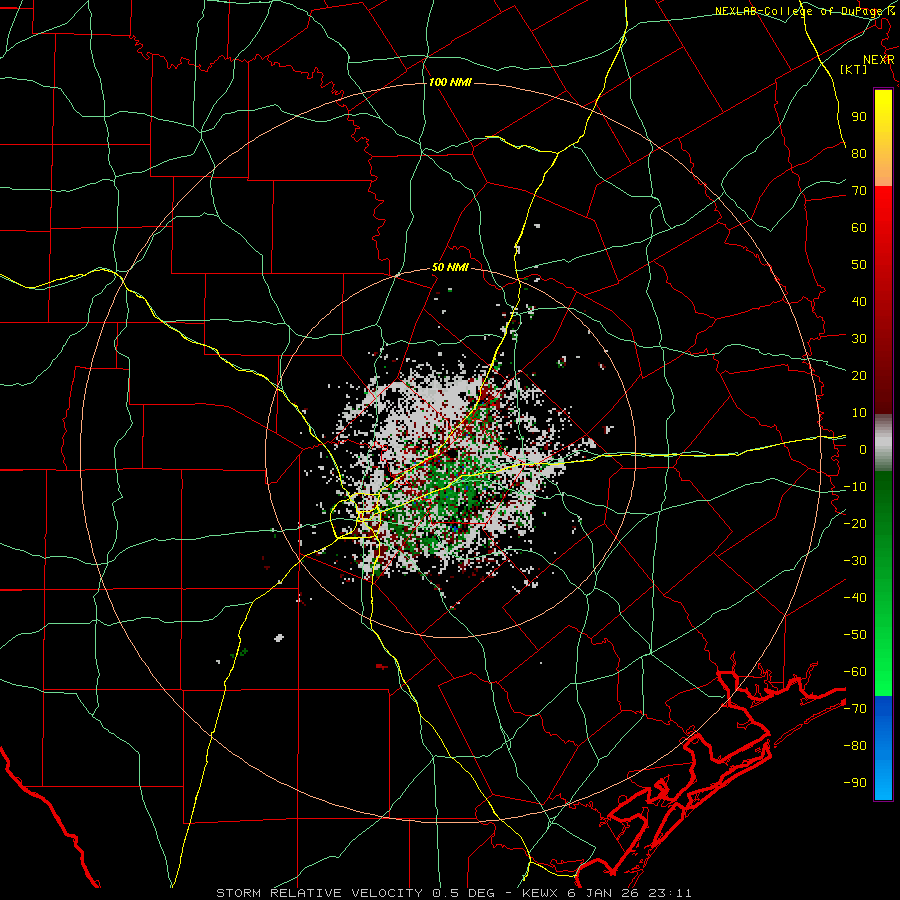Click the 50 NMI range ring label
900x900 pixels.
450,267
